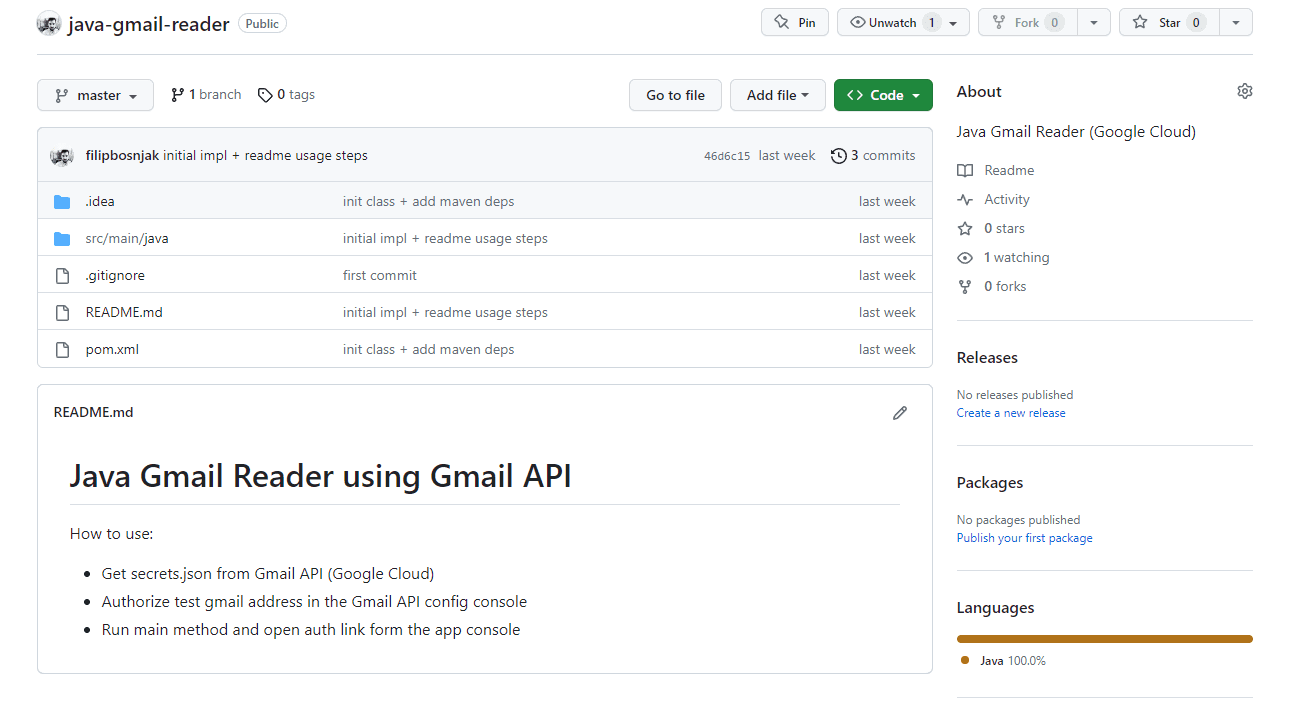This screenshot has width=1301, height=705.
Task: Click the 'Java Gmail Reader using Gmail API' heading
Action: click(x=321, y=476)
